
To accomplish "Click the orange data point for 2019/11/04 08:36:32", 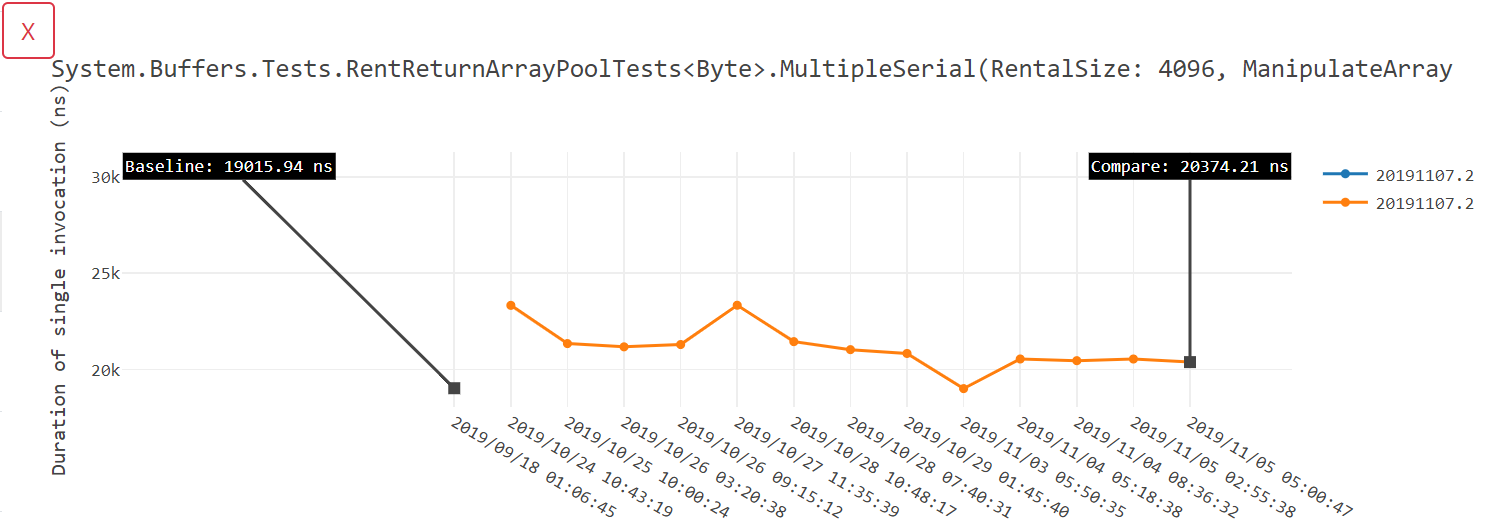I will [x=1076, y=361].
